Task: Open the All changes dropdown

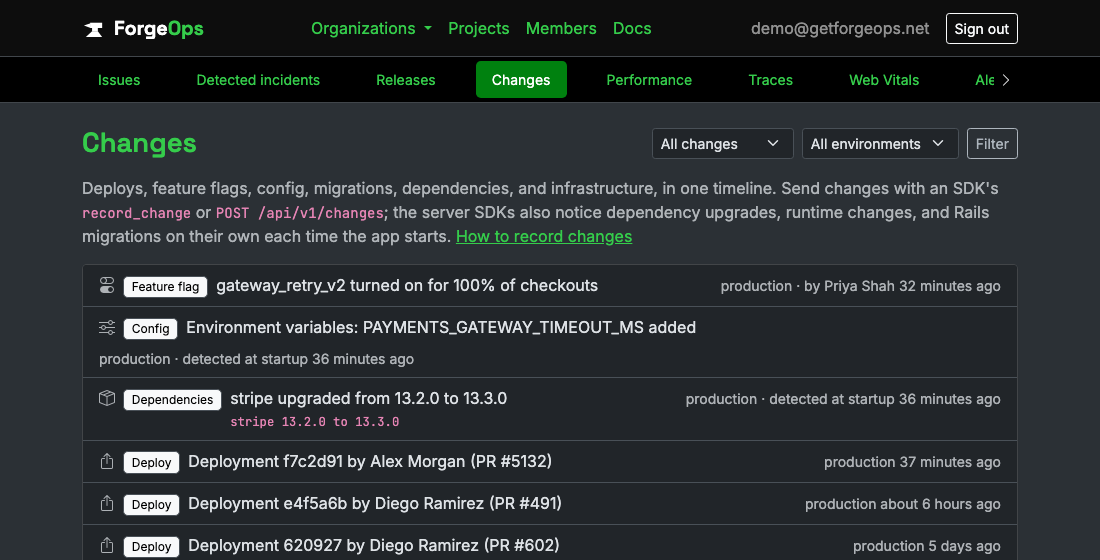Action: (x=723, y=144)
